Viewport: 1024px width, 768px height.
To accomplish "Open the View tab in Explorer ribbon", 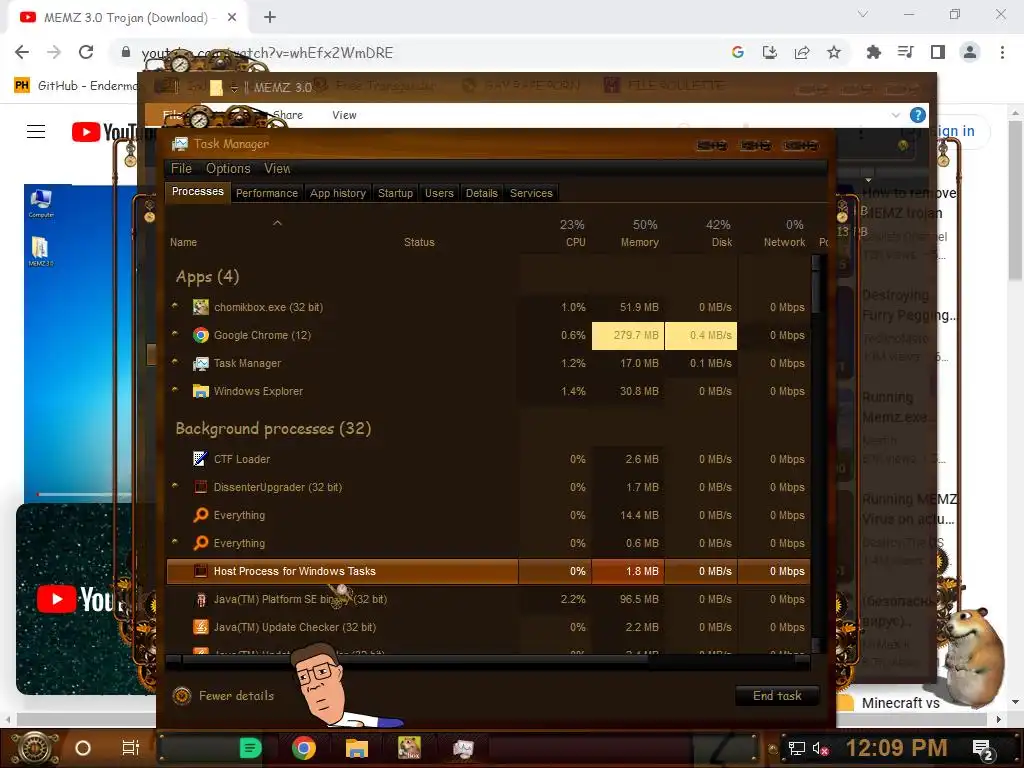I will (344, 115).
